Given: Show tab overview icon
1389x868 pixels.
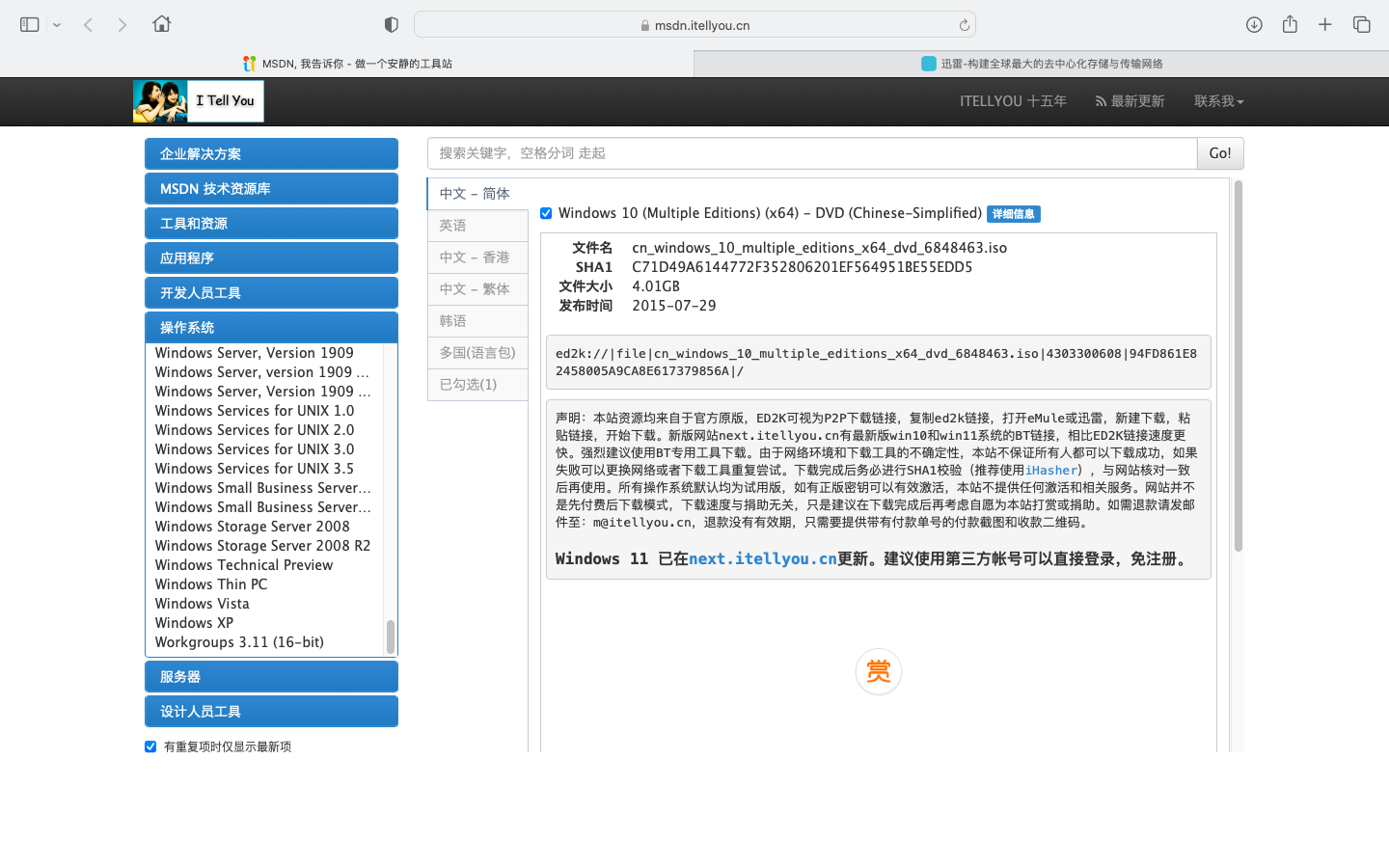Looking at the screenshot, I should coord(1362,25).
